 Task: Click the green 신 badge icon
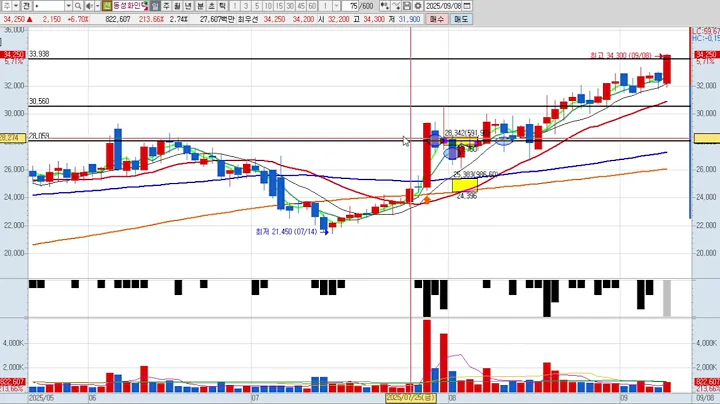107,6
